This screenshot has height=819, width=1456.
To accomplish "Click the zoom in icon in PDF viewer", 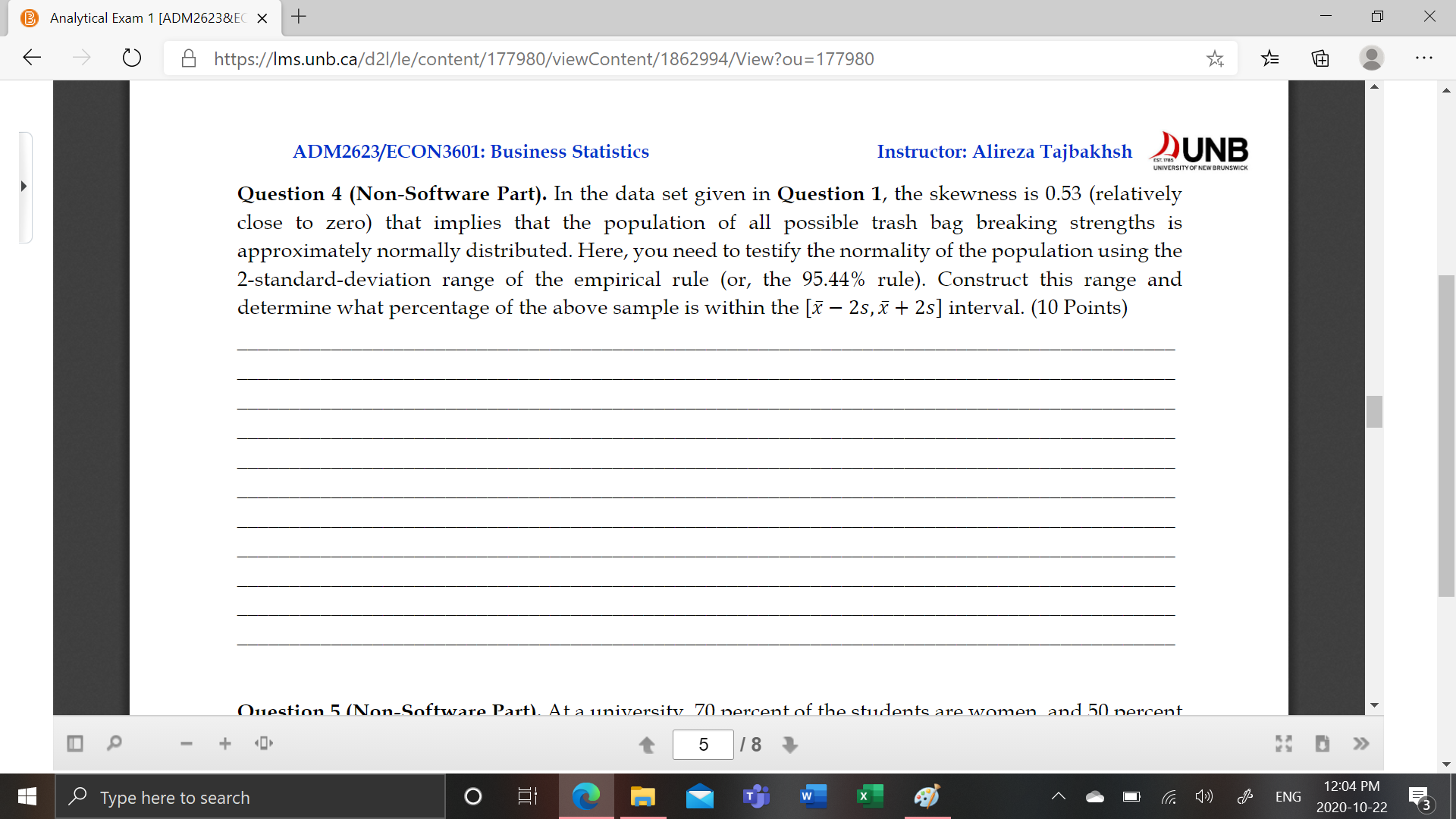I will coord(225,743).
